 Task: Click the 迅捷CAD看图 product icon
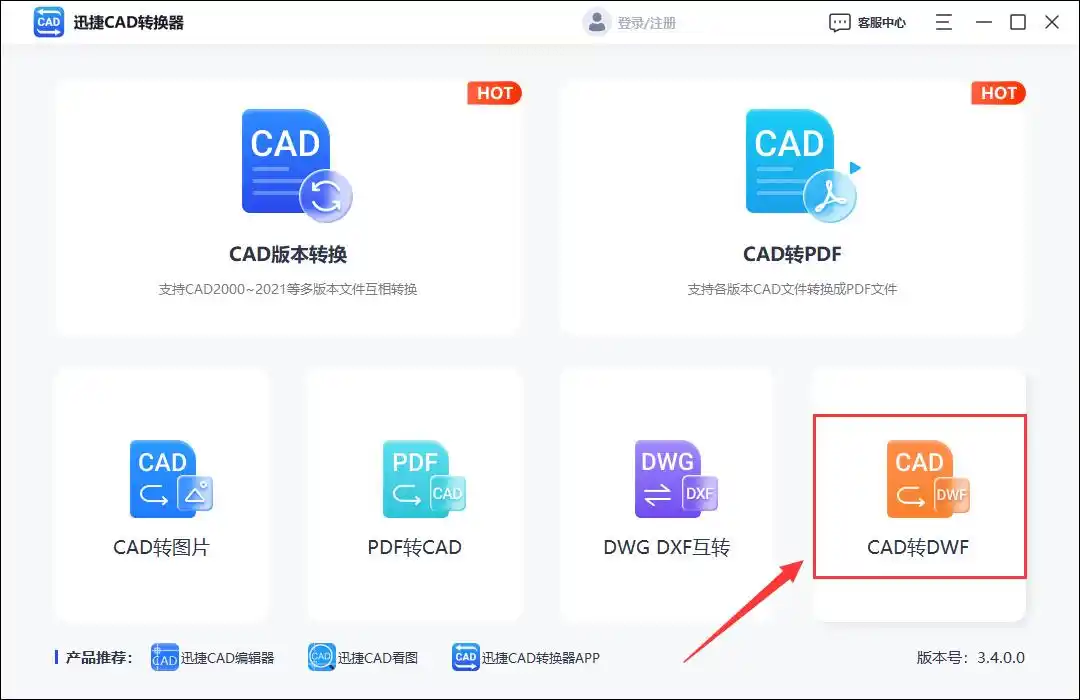[322, 657]
